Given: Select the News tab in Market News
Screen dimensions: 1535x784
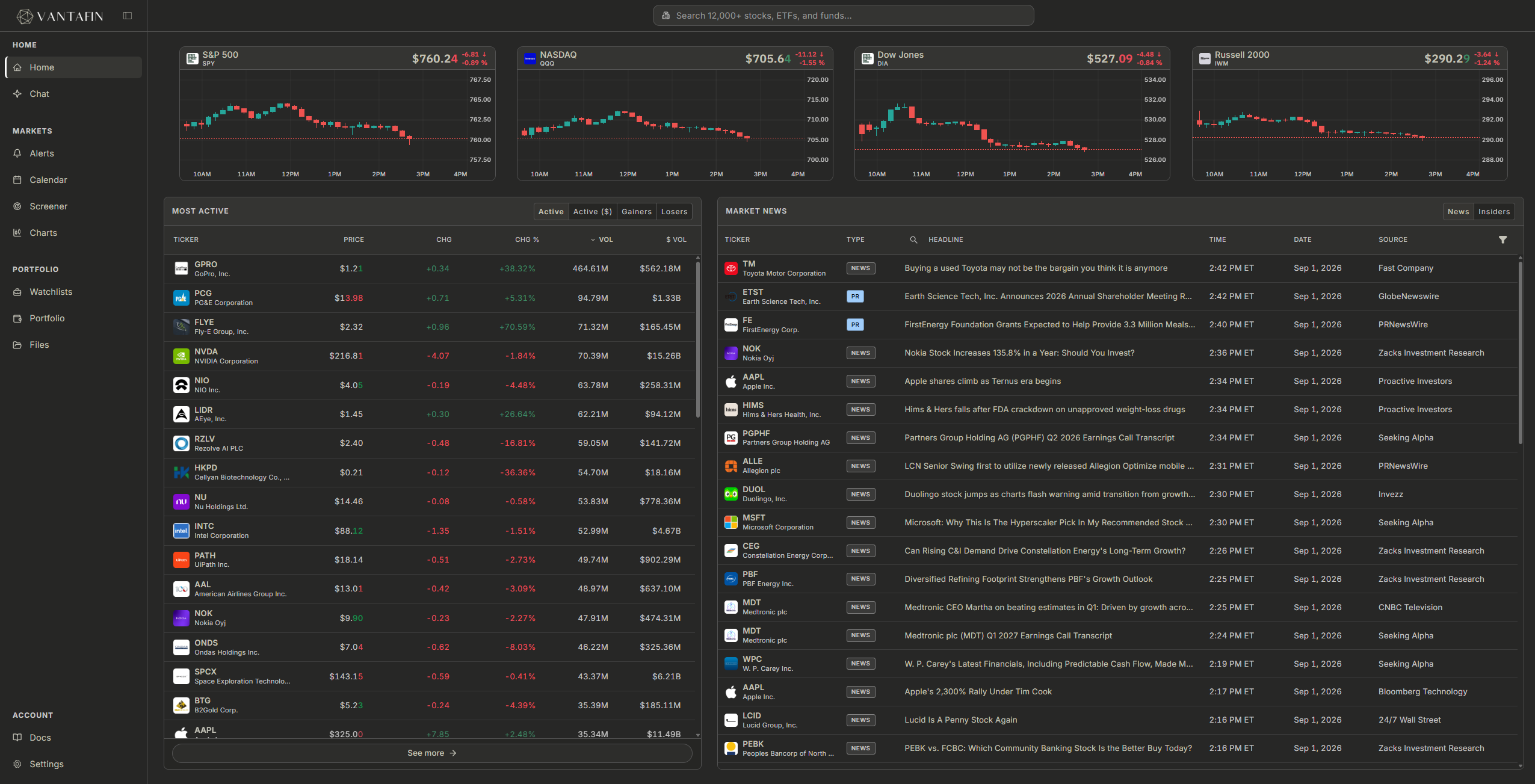Looking at the screenshot, I should (x=1458, y=212).
